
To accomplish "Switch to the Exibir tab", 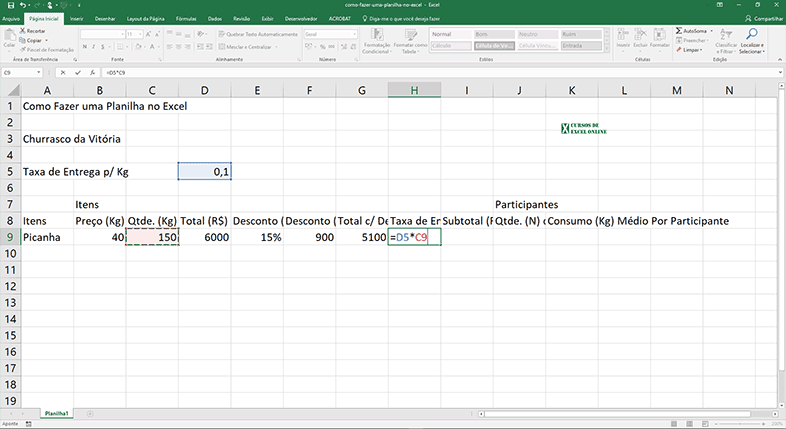I will click(267, 19).
